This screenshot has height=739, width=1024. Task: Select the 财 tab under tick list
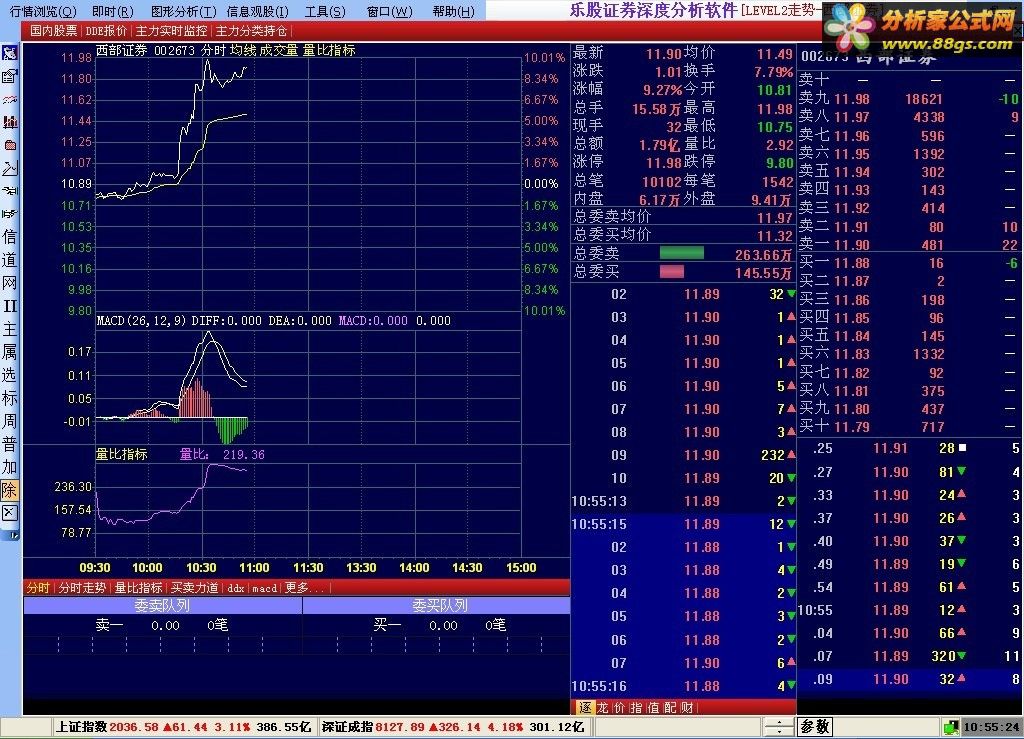click(x=687, y=708)
